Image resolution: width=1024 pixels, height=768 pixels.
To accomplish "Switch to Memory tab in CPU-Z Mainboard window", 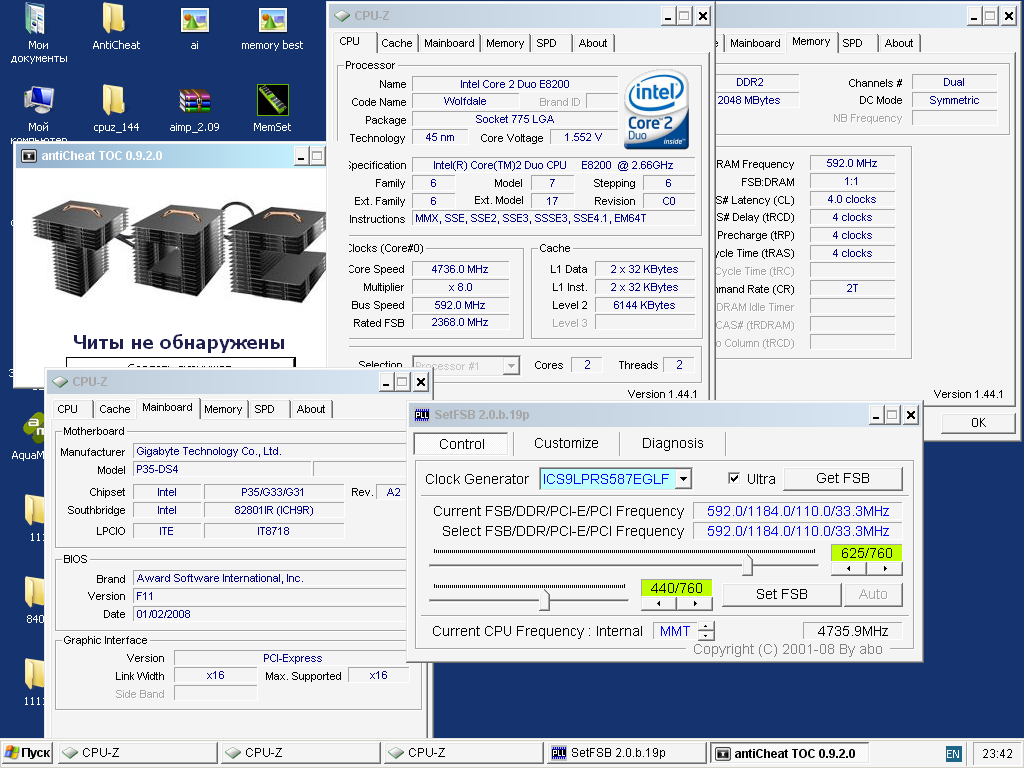I will pos(223,409).
